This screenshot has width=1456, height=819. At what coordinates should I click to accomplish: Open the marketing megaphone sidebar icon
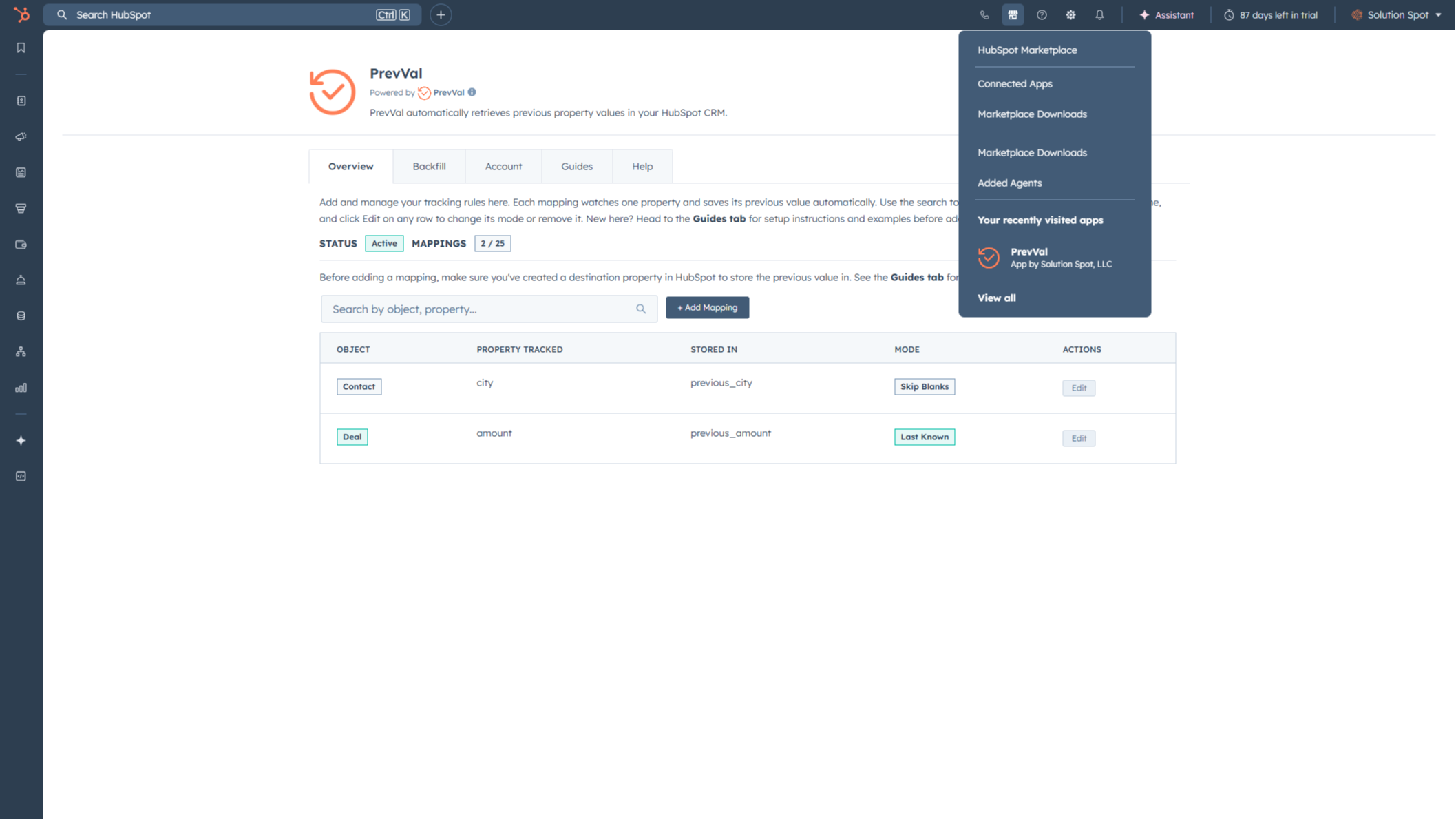click(x=21, y=136)
